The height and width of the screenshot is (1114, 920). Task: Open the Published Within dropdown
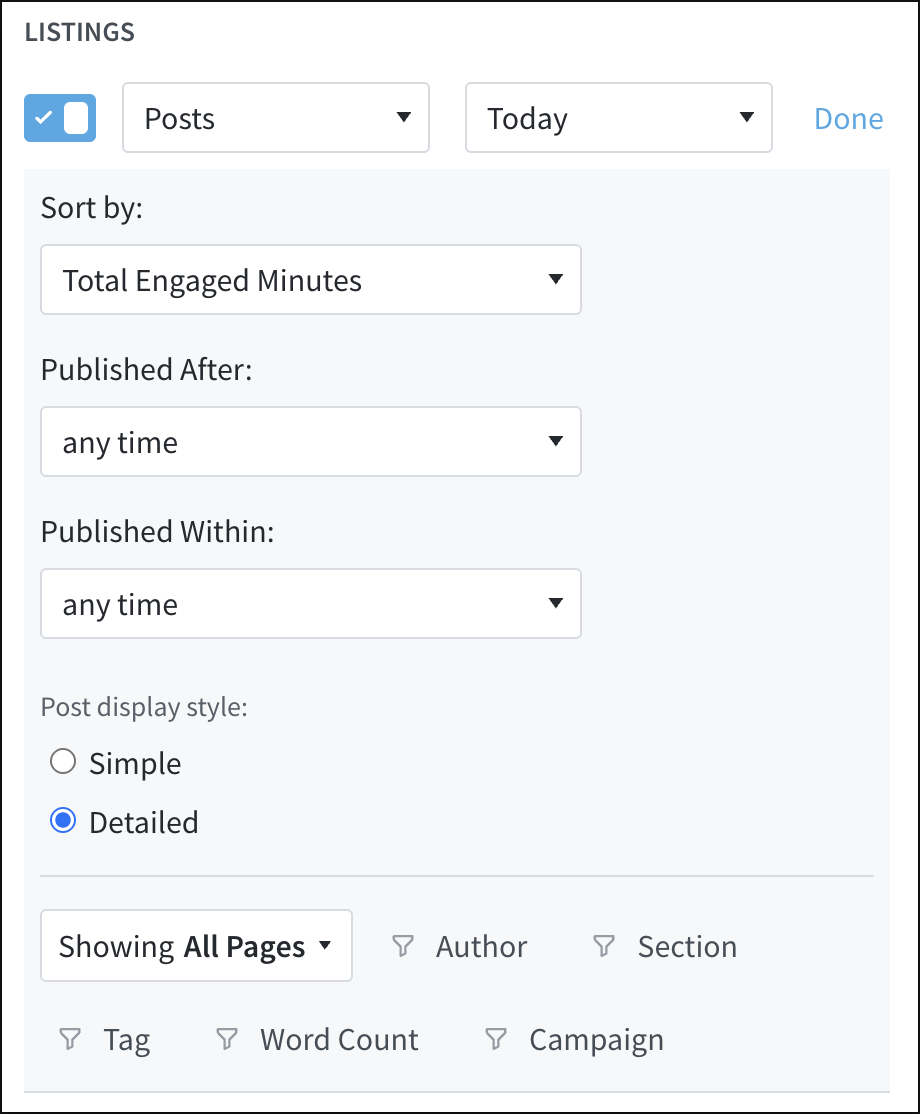(311, 604)
